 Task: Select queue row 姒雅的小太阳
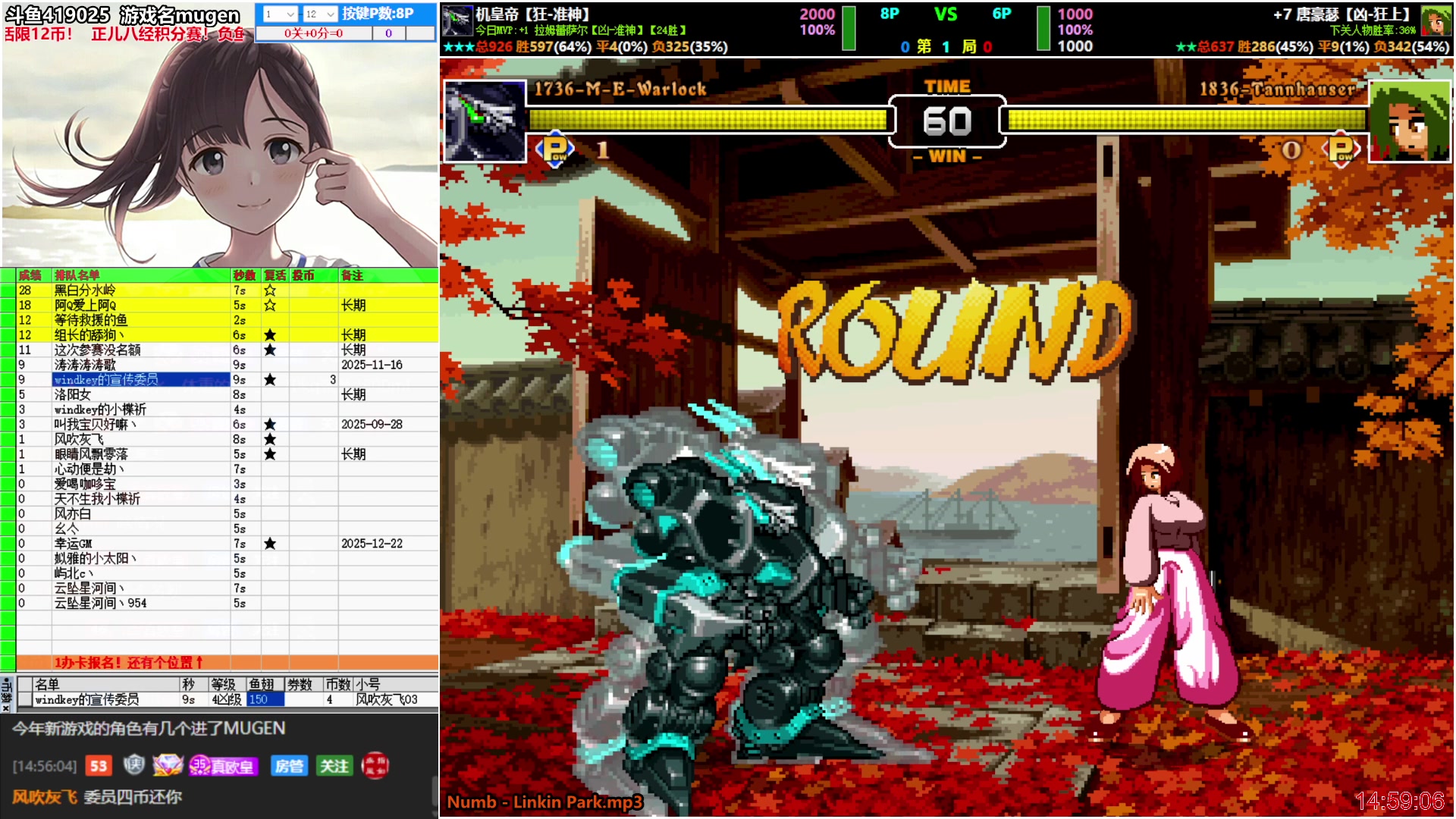[x=227, y=558]
